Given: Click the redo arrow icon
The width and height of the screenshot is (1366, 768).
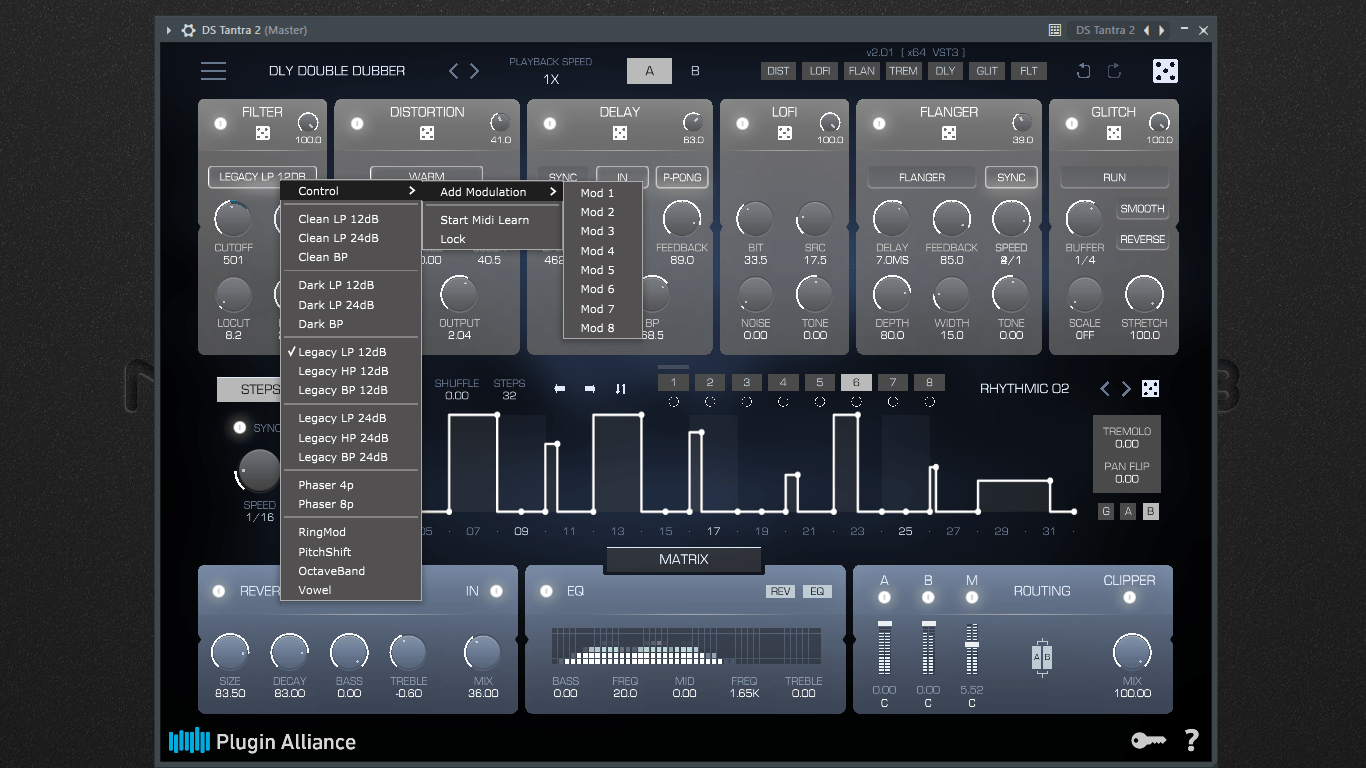Looking at the screenshot, I should [x=1115, y=71].
